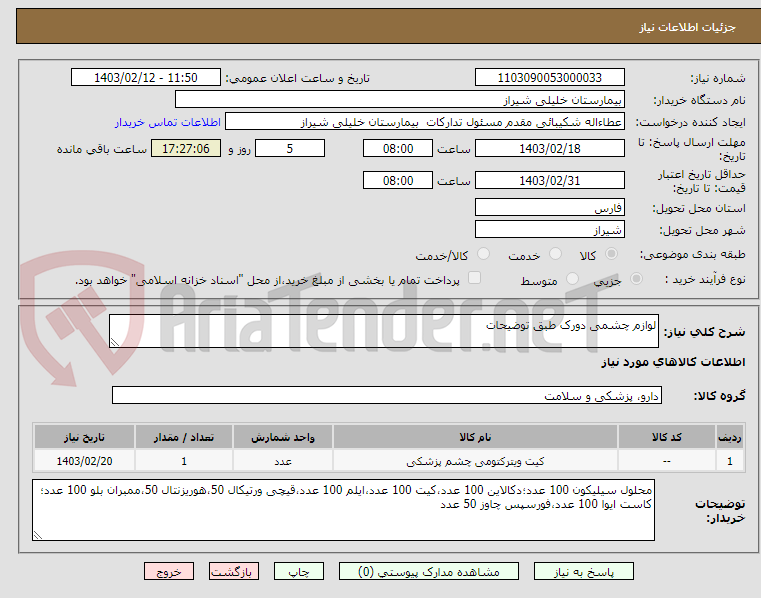Click the نام کالا column header
This screenshot has width=761, height=598.
475,437
